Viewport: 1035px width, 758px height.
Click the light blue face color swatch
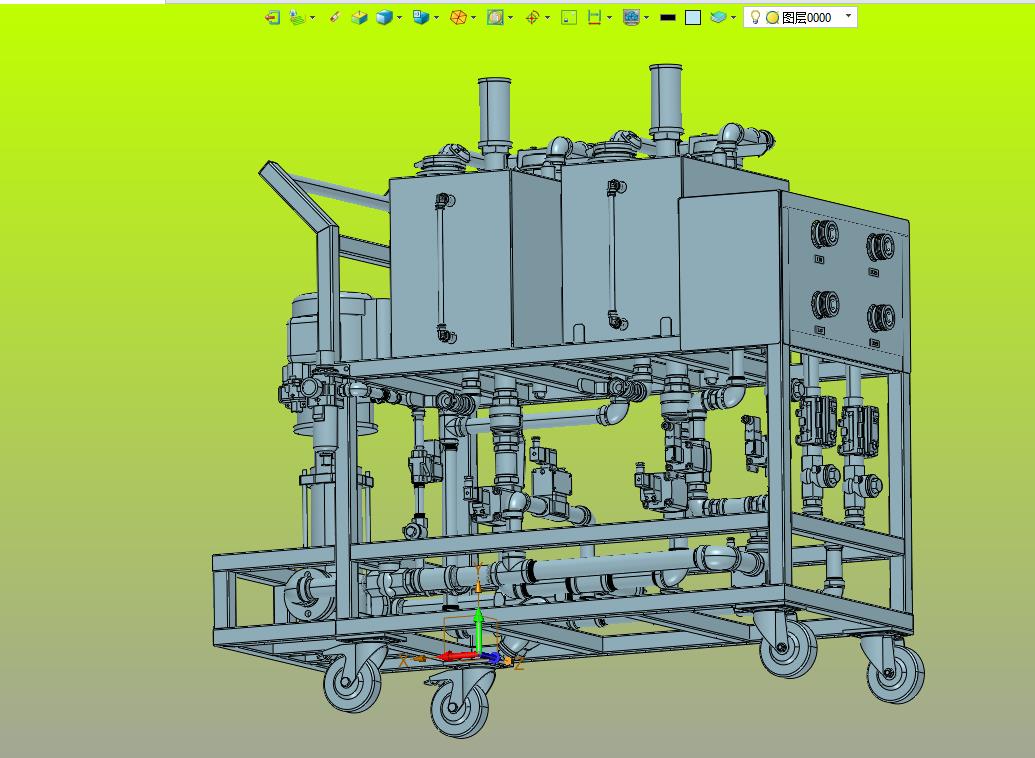click(693, 18)
